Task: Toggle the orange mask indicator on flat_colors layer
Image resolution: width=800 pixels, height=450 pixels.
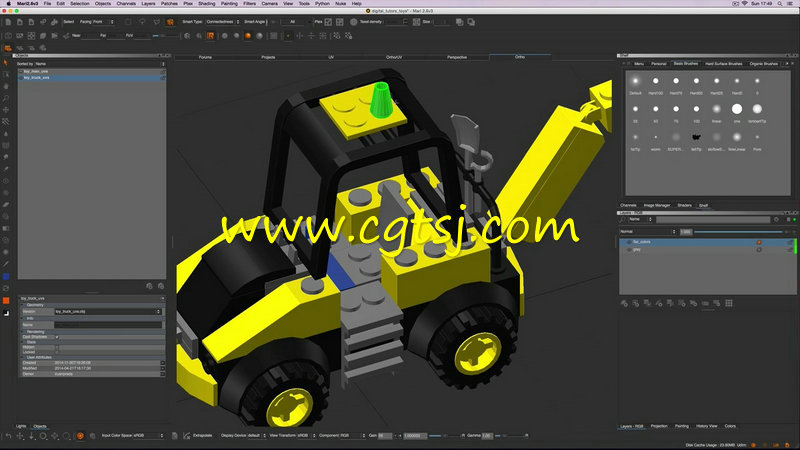Action: (759, 242)
